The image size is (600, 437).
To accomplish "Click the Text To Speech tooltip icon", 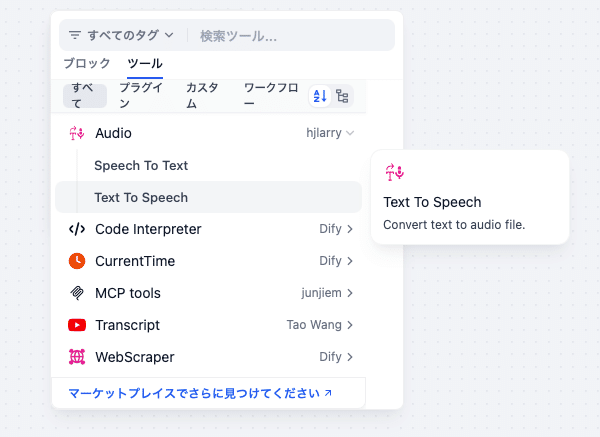I will [x=394, y=172].
